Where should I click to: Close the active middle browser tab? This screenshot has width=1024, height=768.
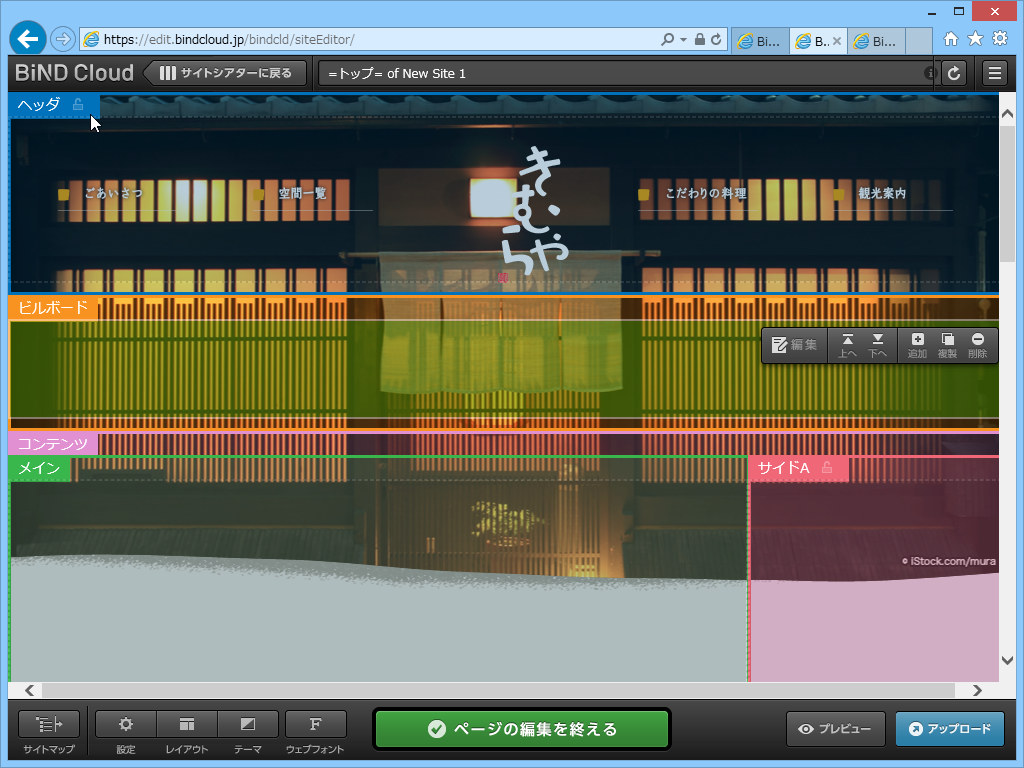coord(837,41)
